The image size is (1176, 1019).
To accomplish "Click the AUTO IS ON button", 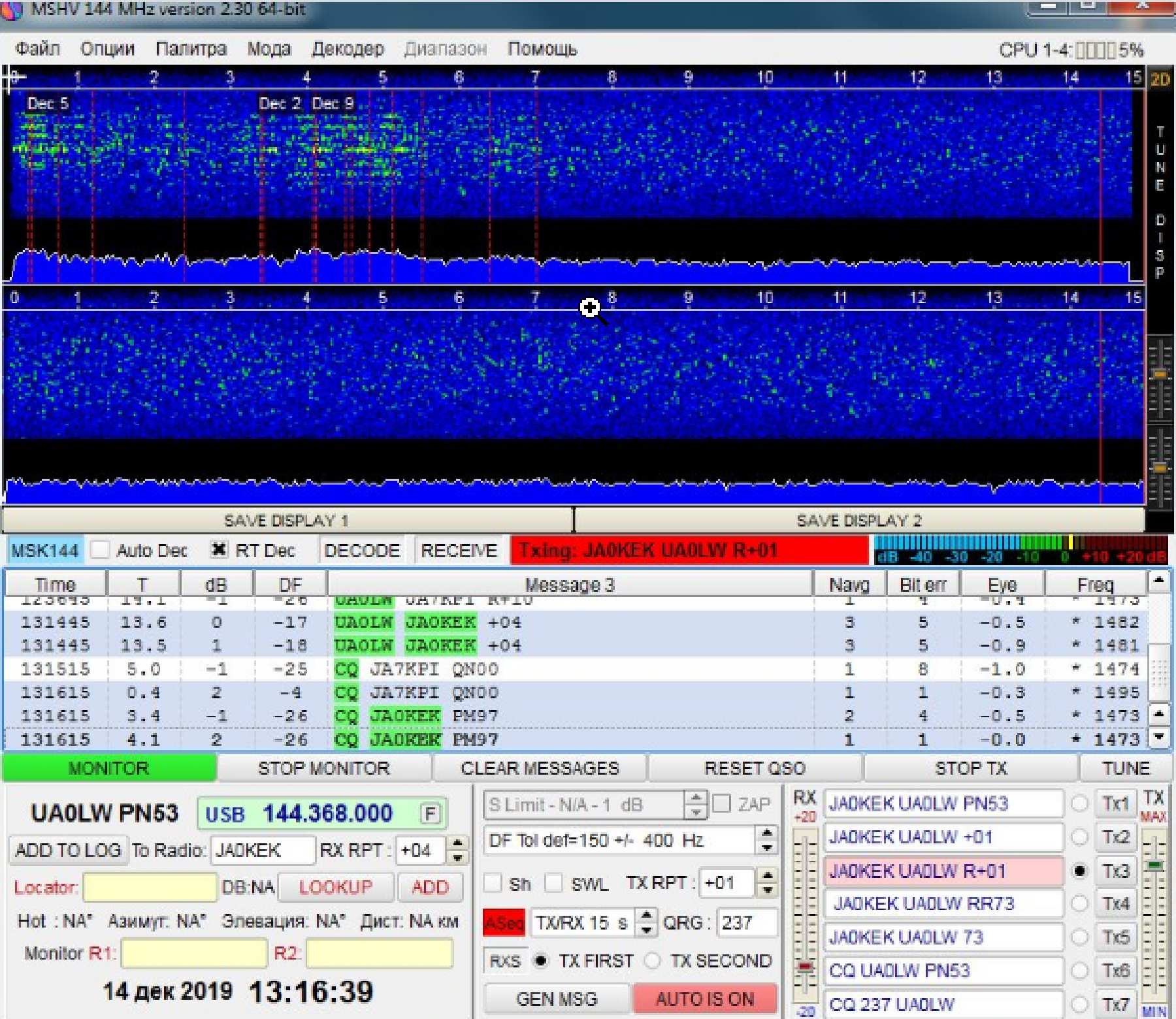I will pyautogui.click(x=705, y=999).
